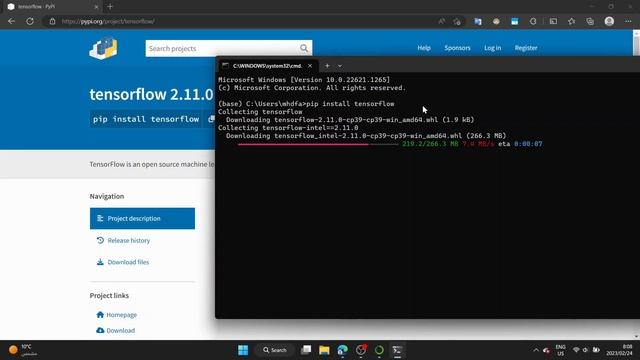Screen dimensions: 640x360
Task: Click the browser profile avatar
Action: click(x=609, y=21)
